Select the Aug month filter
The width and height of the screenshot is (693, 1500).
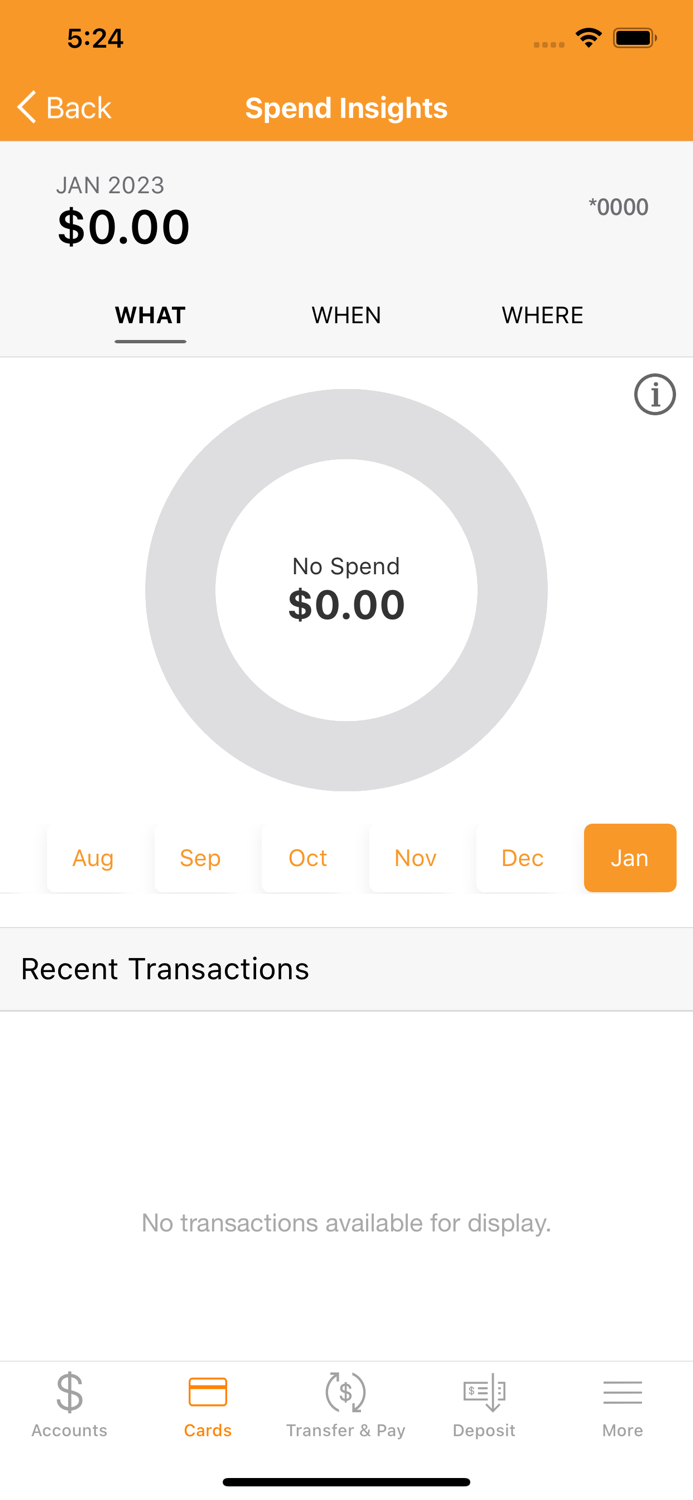point(92,858)
